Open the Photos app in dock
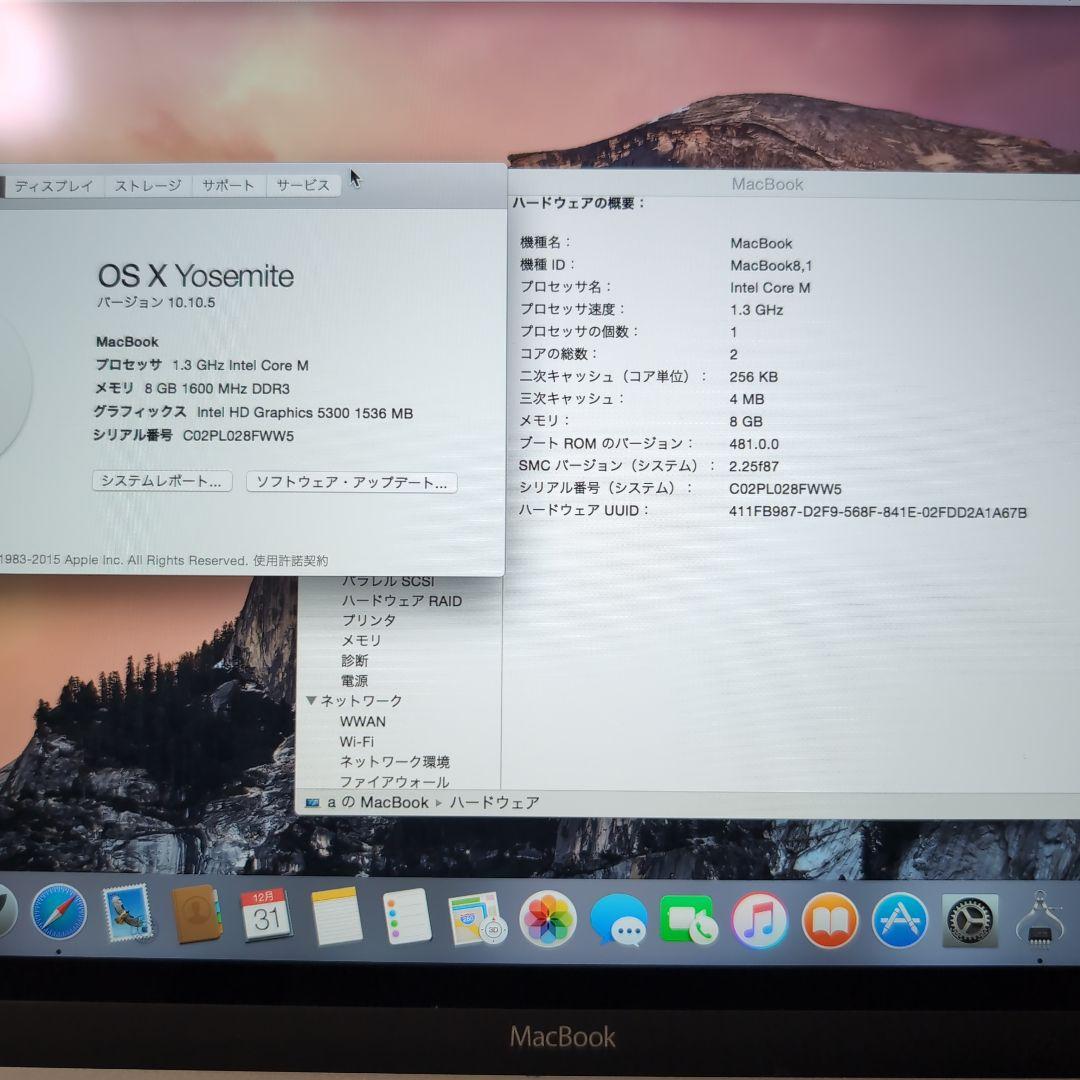The image size is (1080, 1080). coord(548,919)
